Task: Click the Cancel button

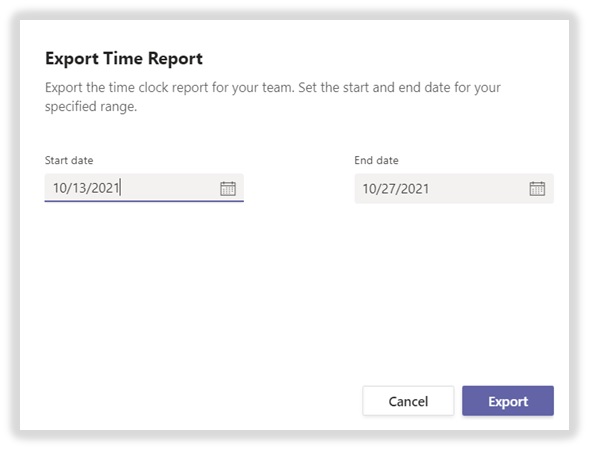Action: pyautogui.click(x=408, y=401)
